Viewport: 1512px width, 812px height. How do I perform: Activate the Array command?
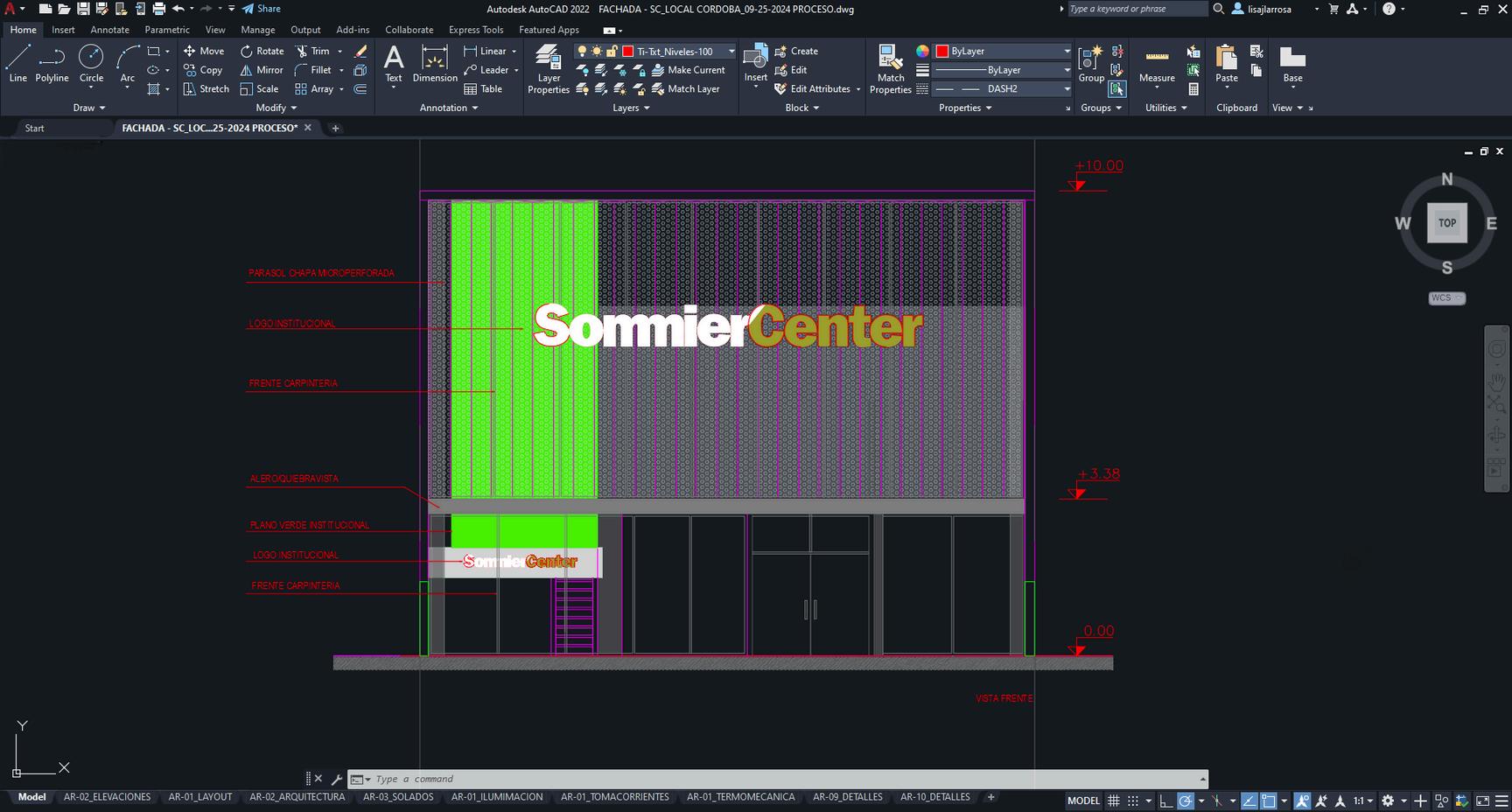pos(314,89)
